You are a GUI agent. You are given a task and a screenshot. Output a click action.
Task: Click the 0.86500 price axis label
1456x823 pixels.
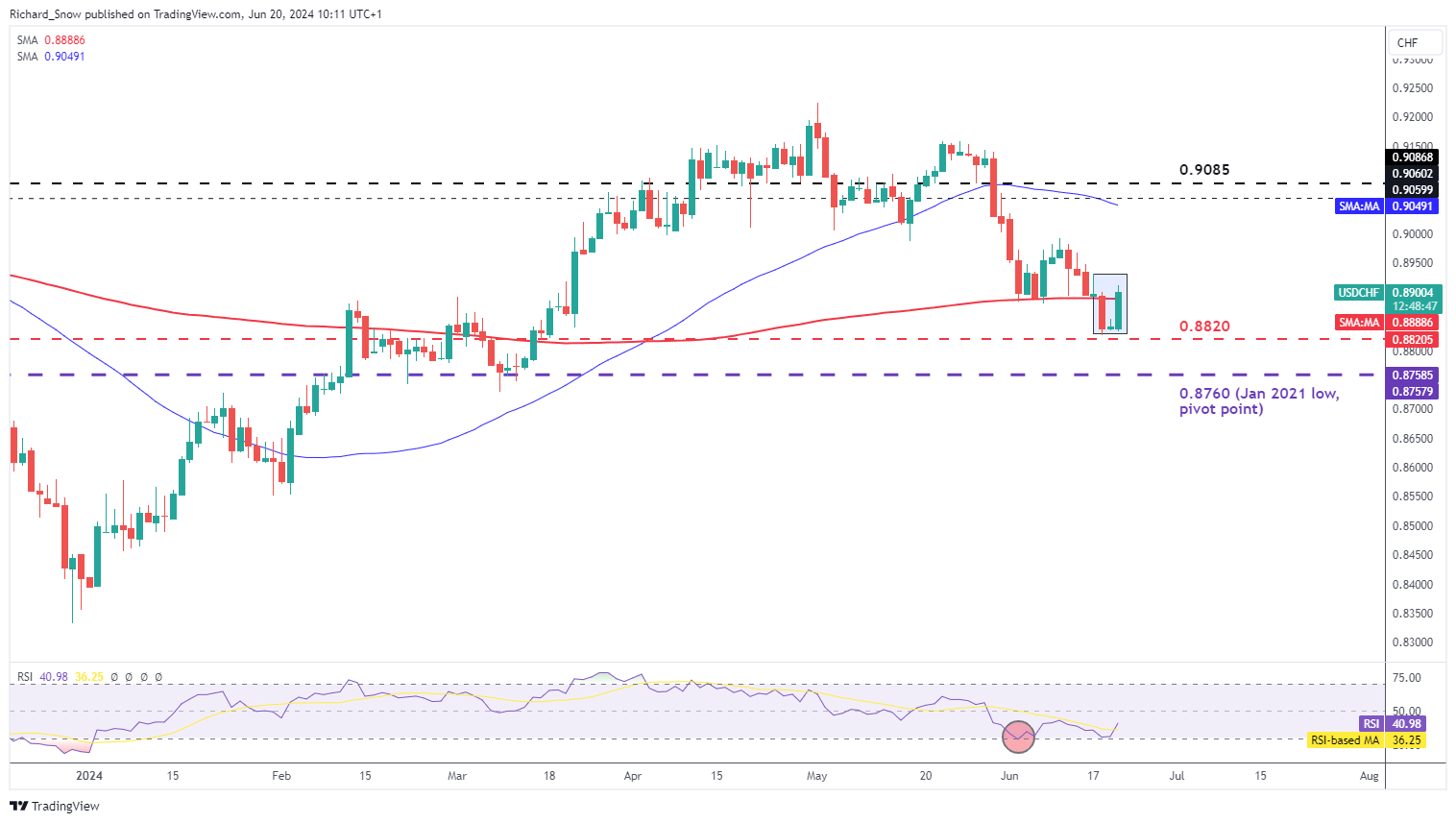(x=1413, y=439)
